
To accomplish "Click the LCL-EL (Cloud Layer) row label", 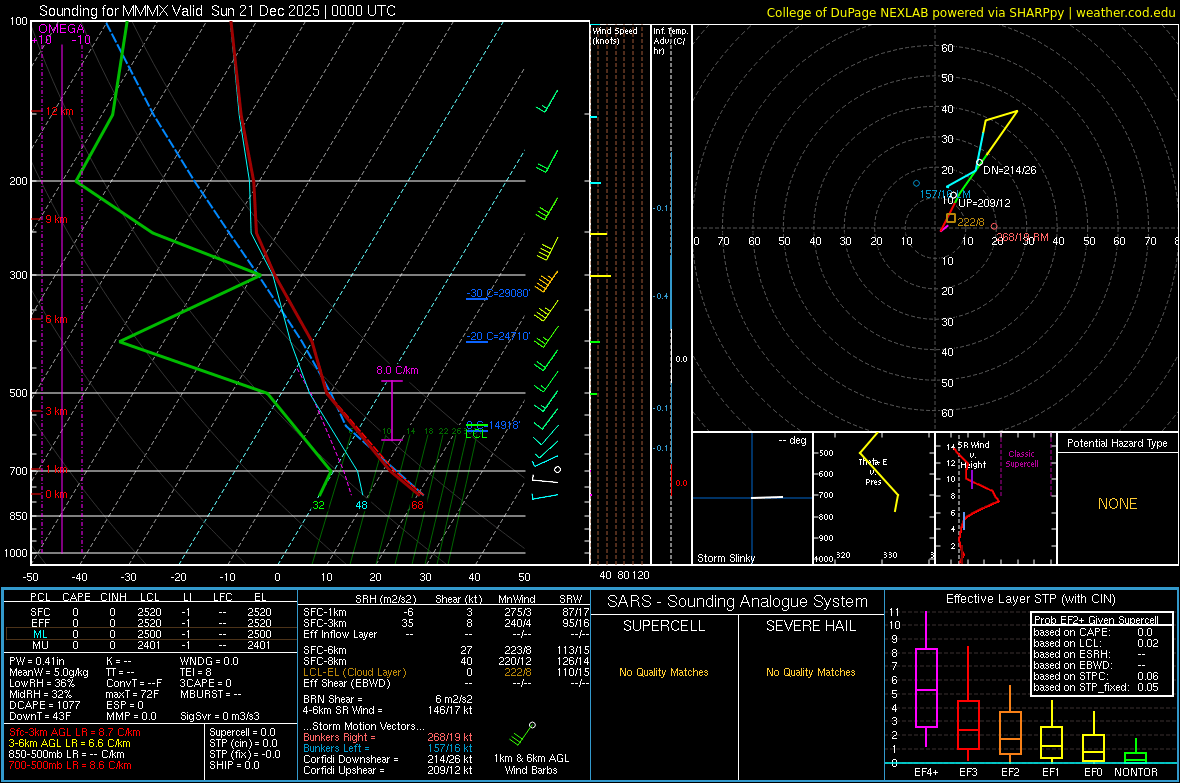I will [354, 672].
